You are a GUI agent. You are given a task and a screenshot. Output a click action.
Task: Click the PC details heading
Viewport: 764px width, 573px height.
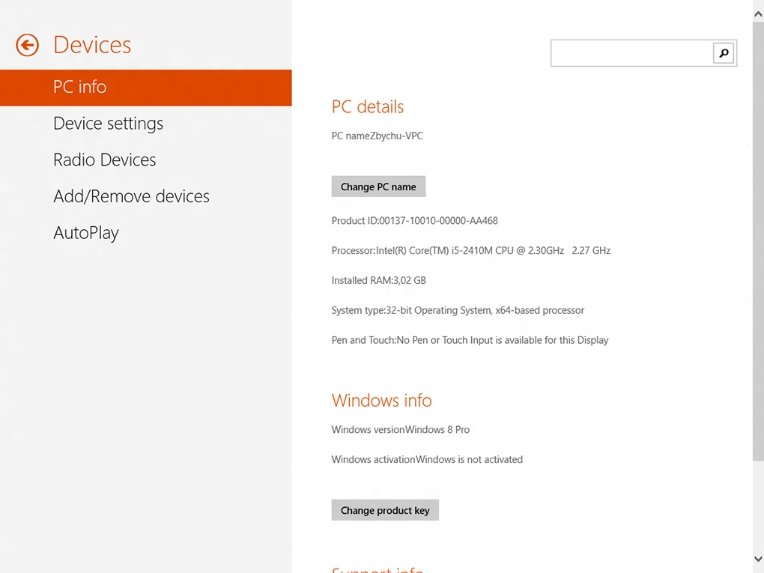pos(368,107)
